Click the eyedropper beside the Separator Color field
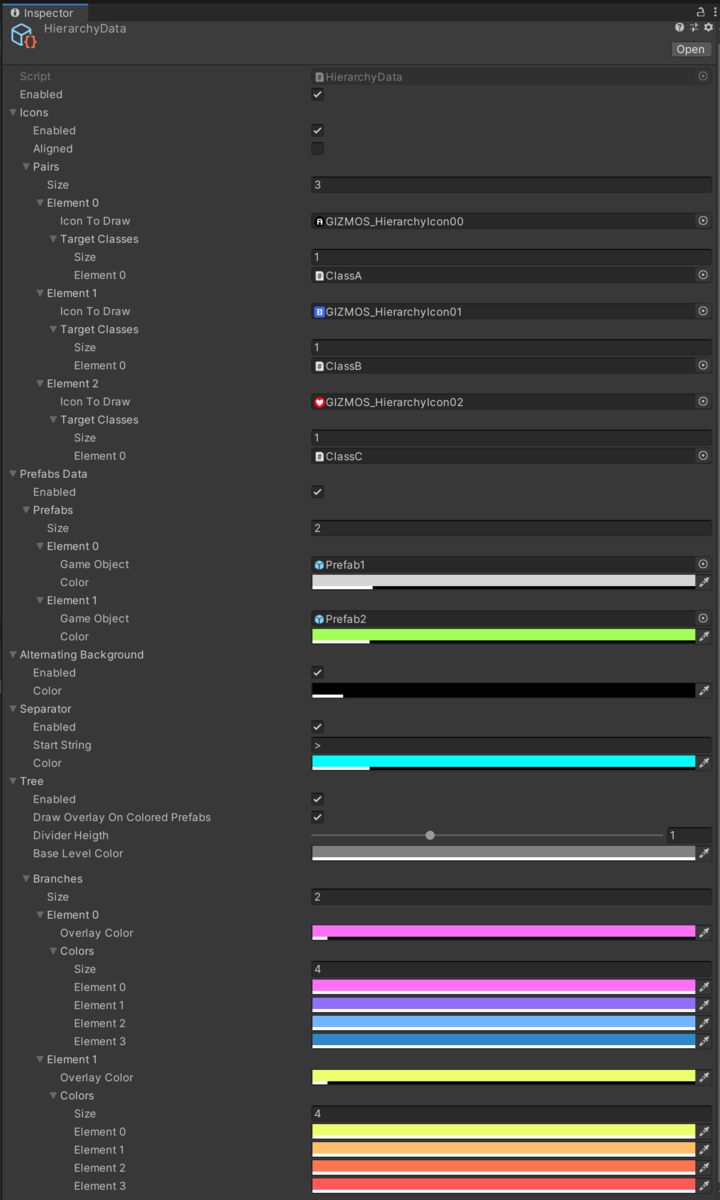Screen dimensions: 720x1200 (x=704, y=763)
